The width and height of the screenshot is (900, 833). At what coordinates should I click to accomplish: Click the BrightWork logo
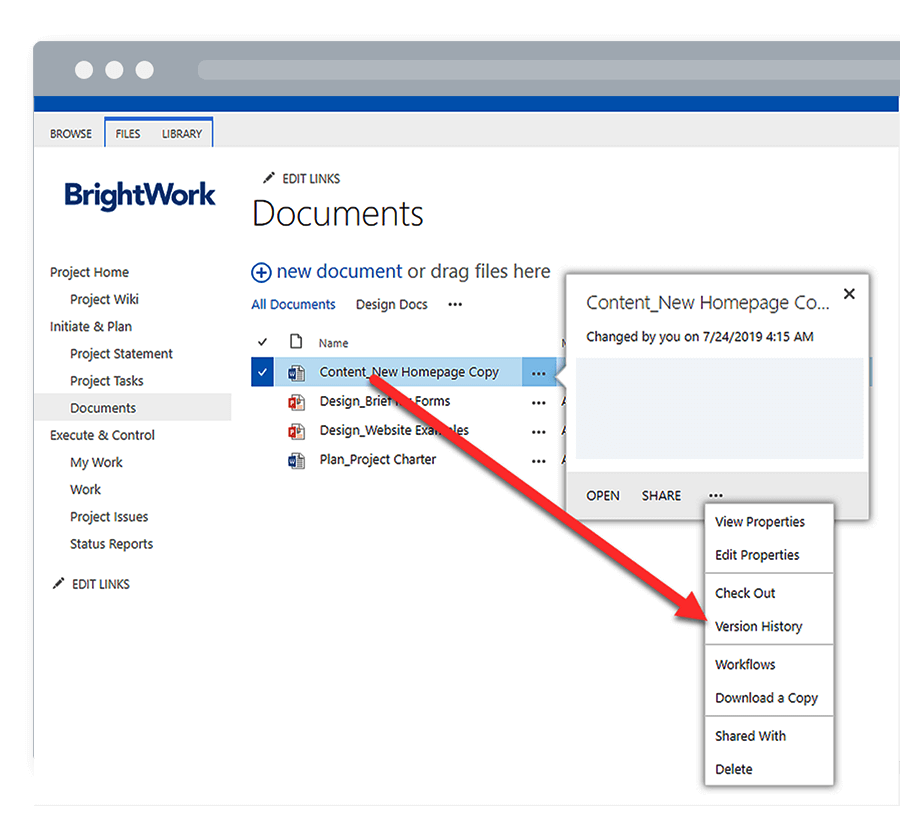coord(140,195)
